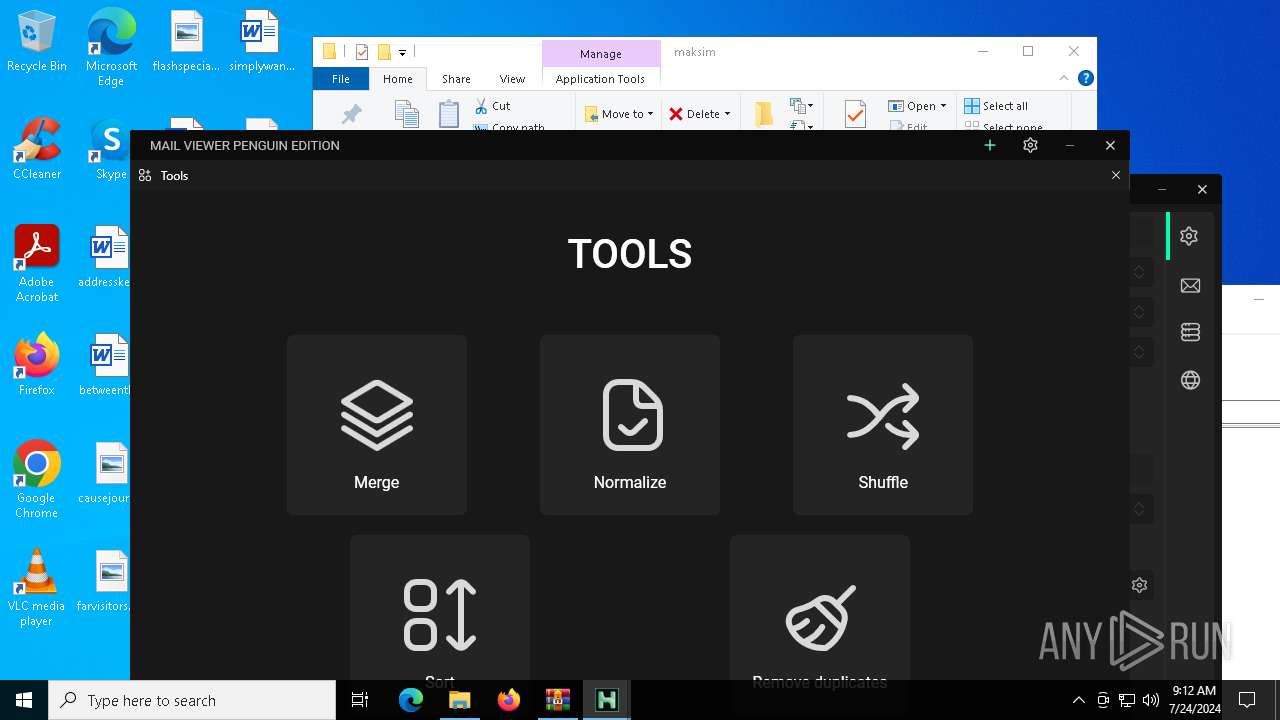Image resolution: width=1280 pixels, height=720 pixels.
Task: Select settings gear in background window sidebar
Action: 1189,236
